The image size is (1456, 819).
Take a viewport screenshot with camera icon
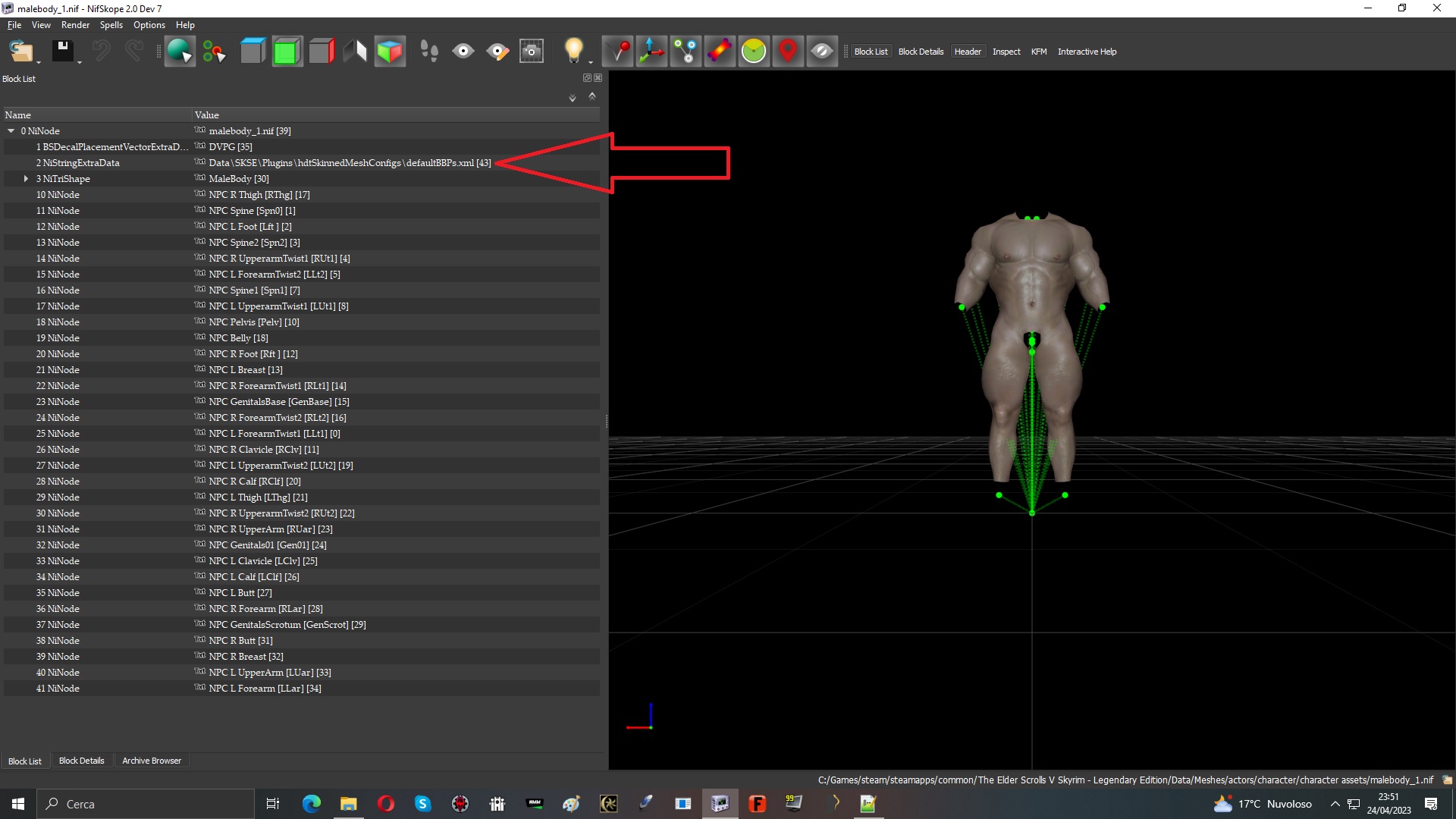pos(532,52)
